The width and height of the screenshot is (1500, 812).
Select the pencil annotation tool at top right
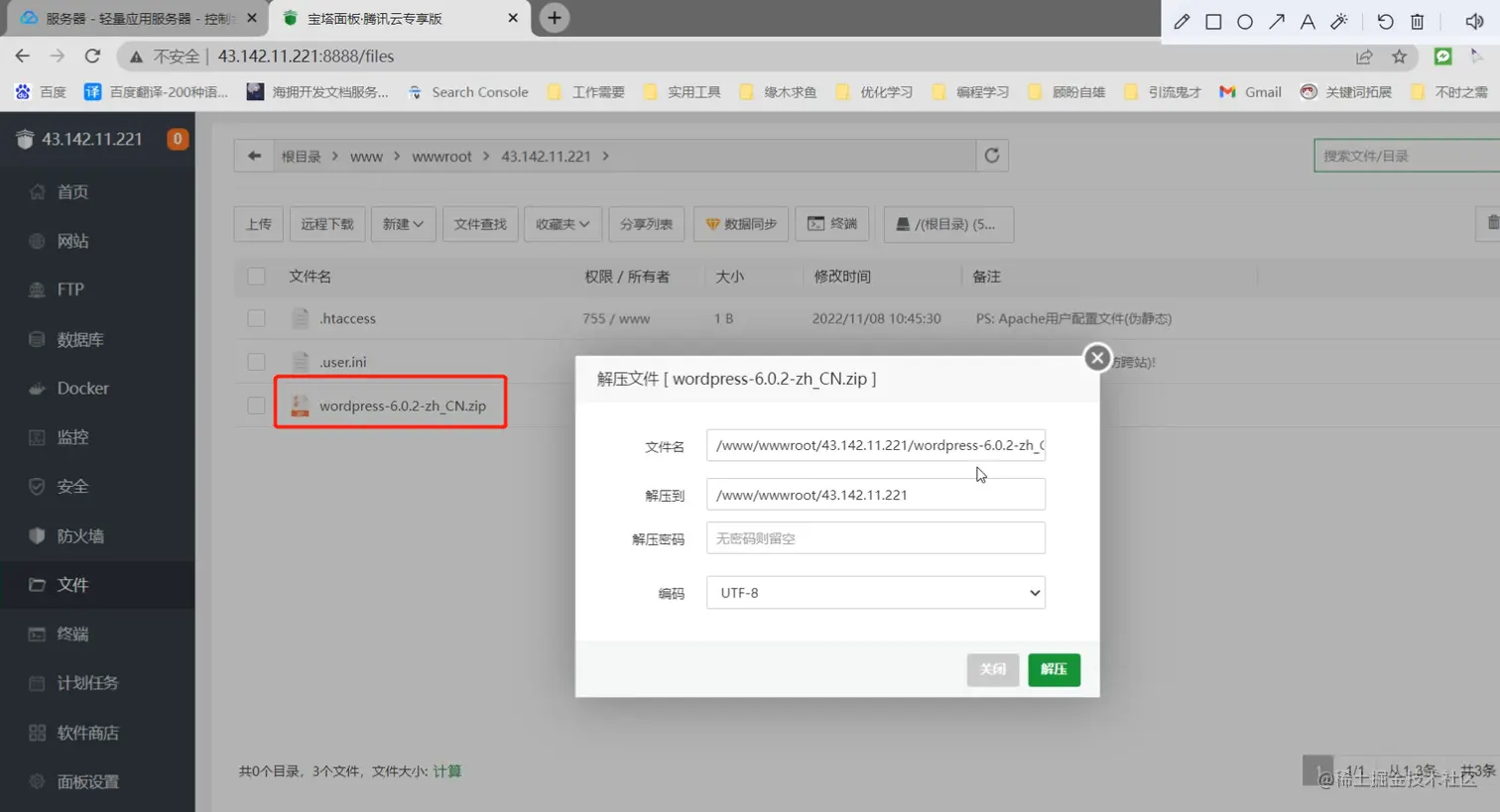[1182, 21]
